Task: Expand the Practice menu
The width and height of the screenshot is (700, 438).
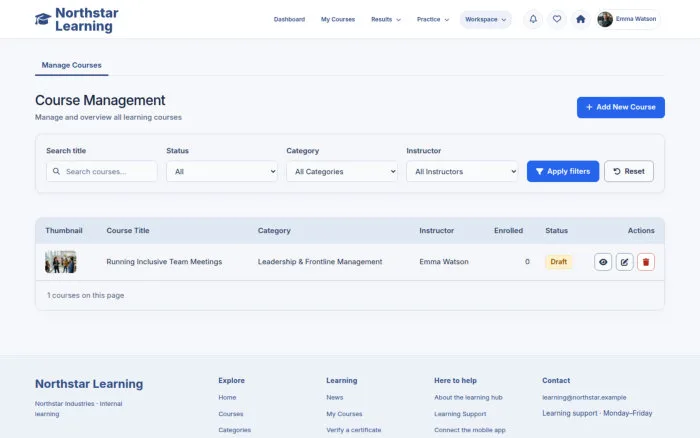Action: (433, 19)
